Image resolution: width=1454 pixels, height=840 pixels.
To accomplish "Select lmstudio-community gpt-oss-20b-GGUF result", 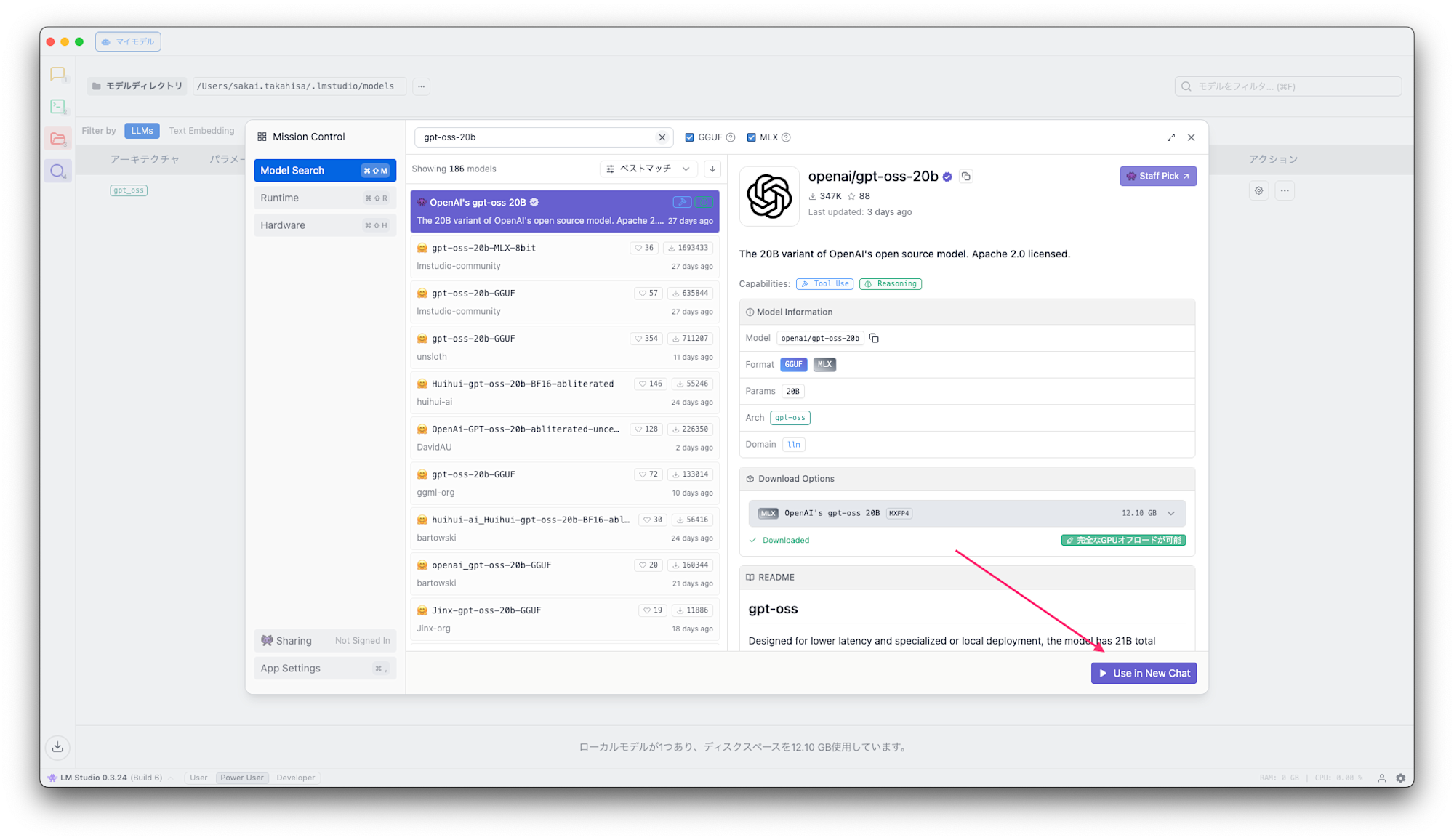I will 565,302.
